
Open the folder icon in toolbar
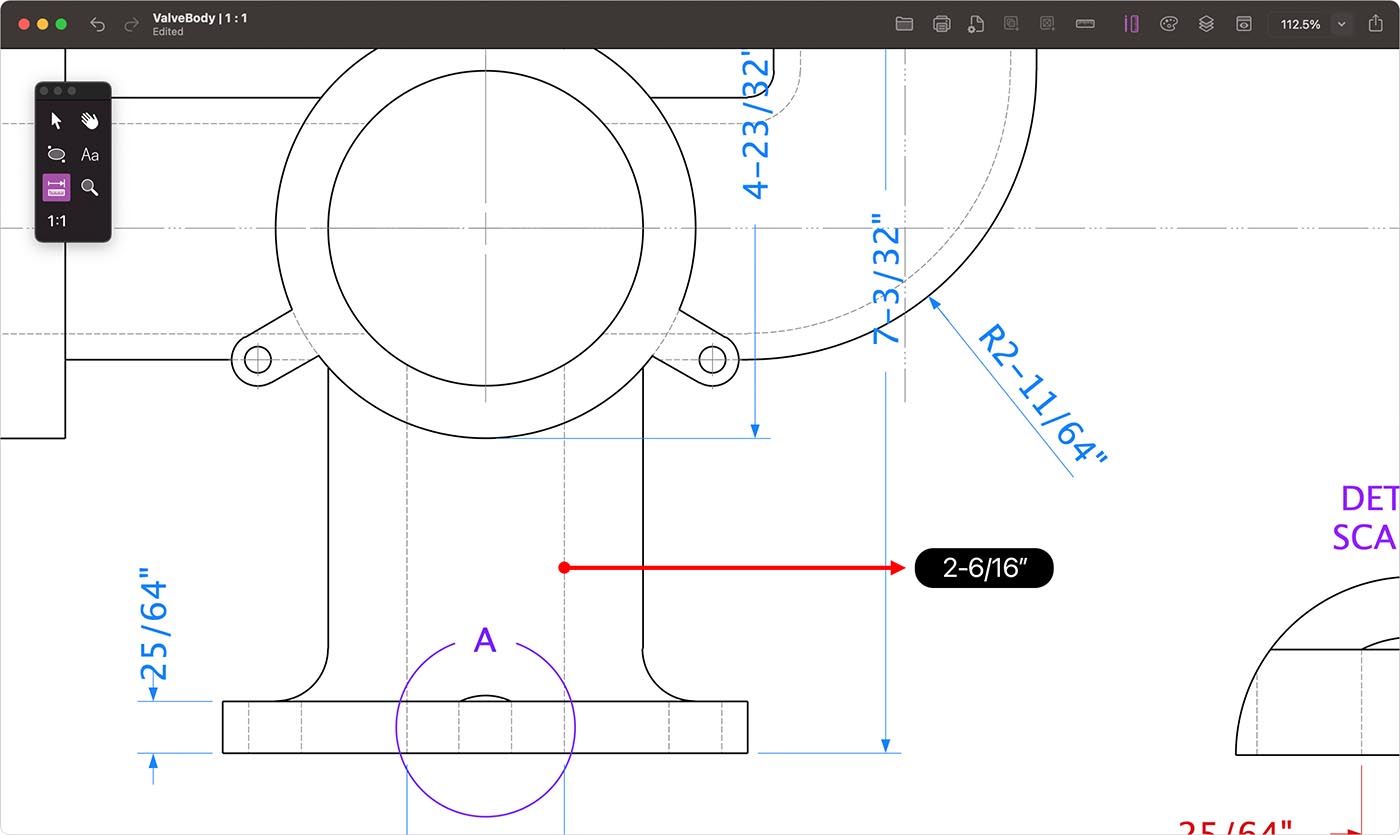[x=904, y=24]
